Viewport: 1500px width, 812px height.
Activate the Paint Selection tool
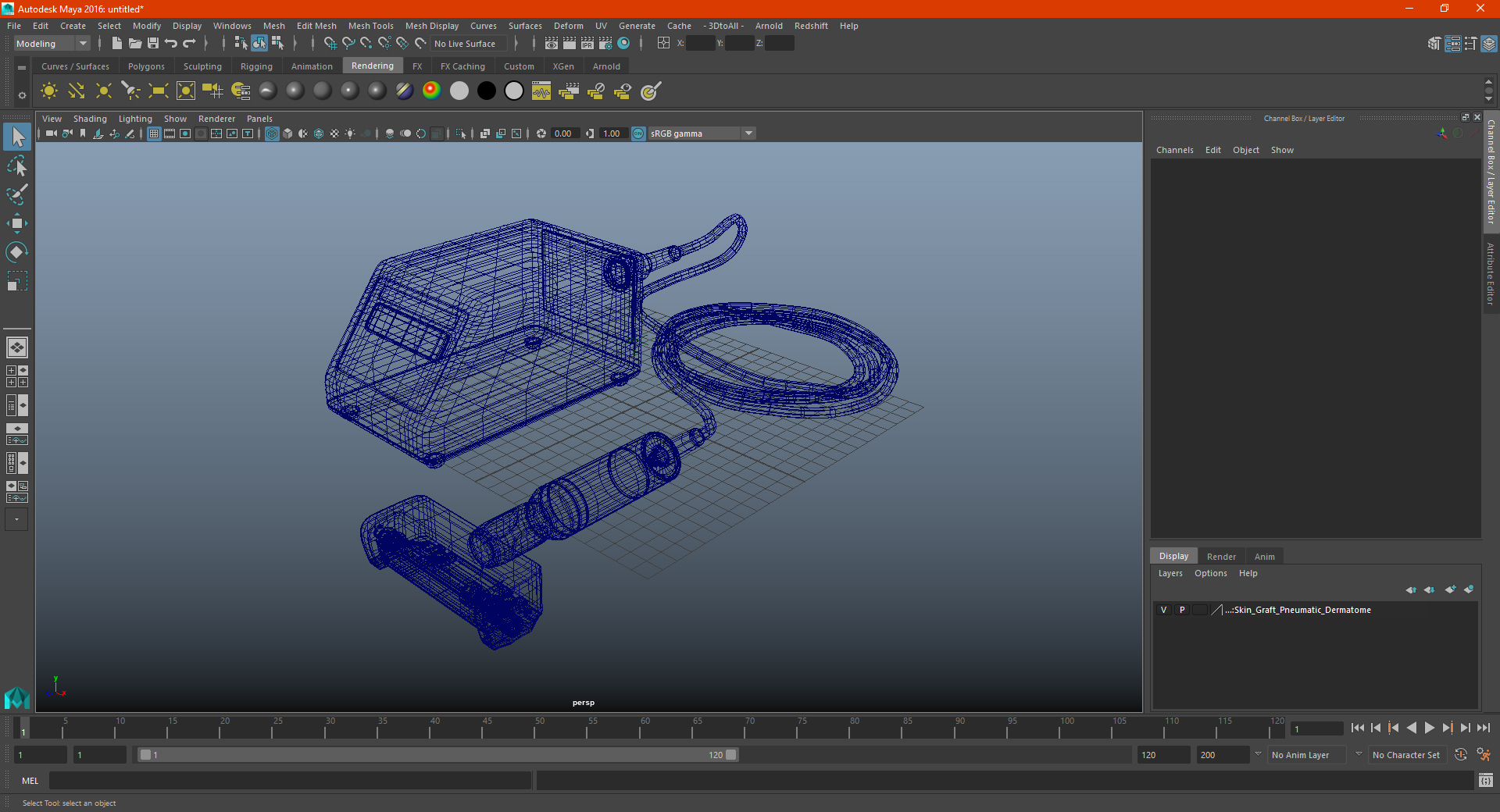click(16, 194)
